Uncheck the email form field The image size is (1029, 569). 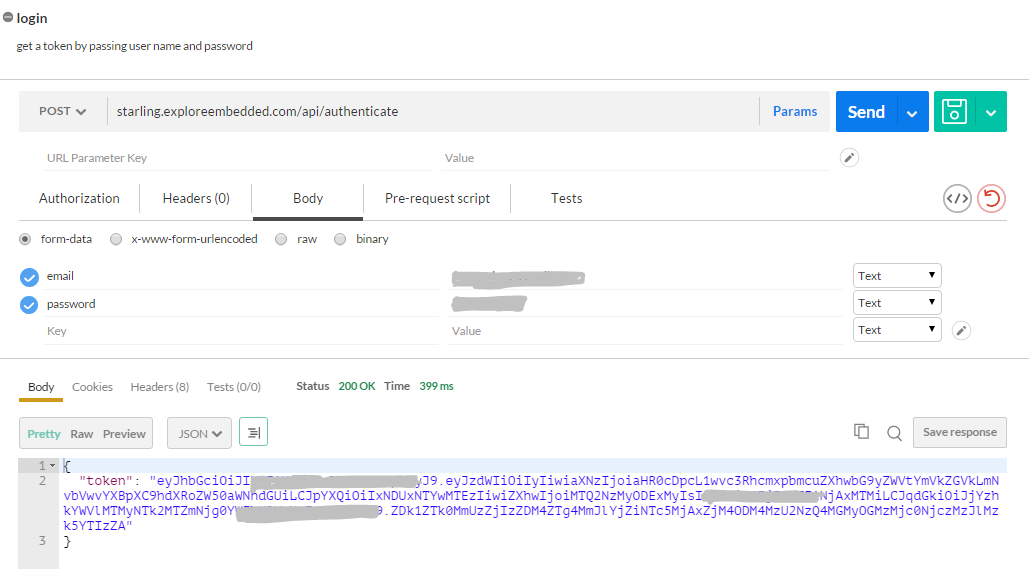[x=29, y=278]
